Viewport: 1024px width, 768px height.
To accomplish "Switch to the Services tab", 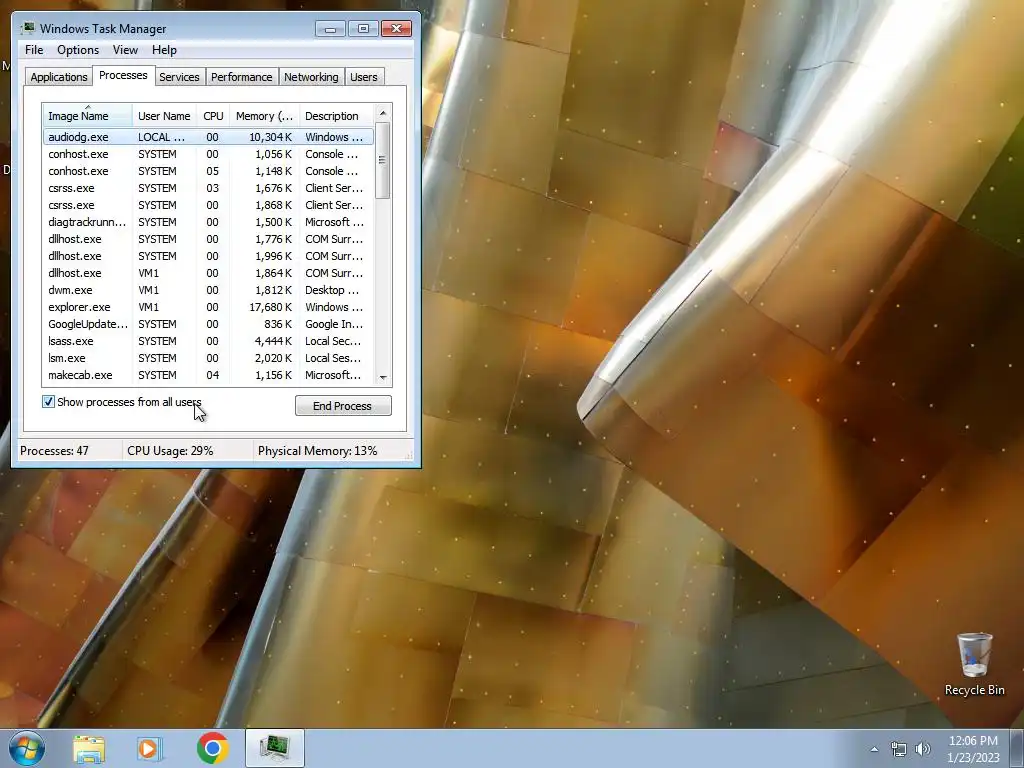I will click(179, 77).
